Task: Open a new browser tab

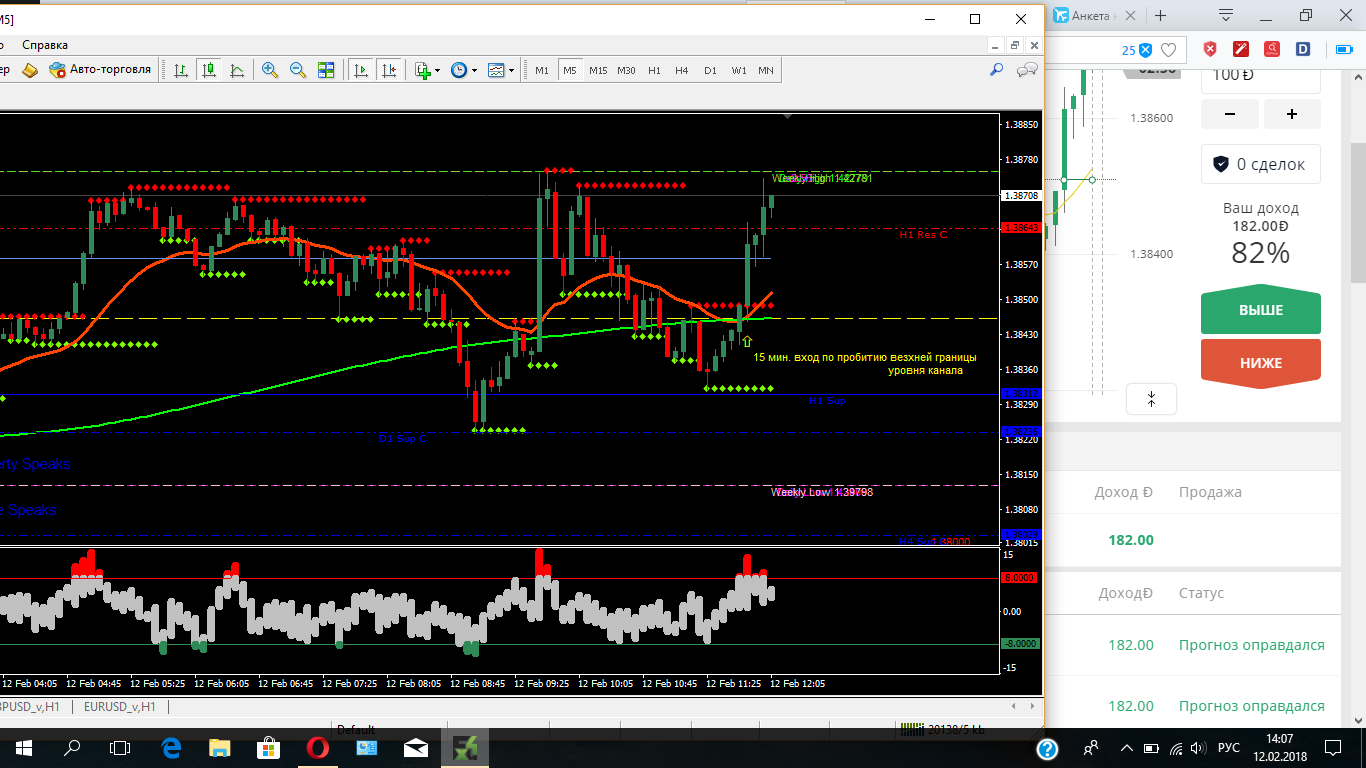Action: tap(1161, 15)
